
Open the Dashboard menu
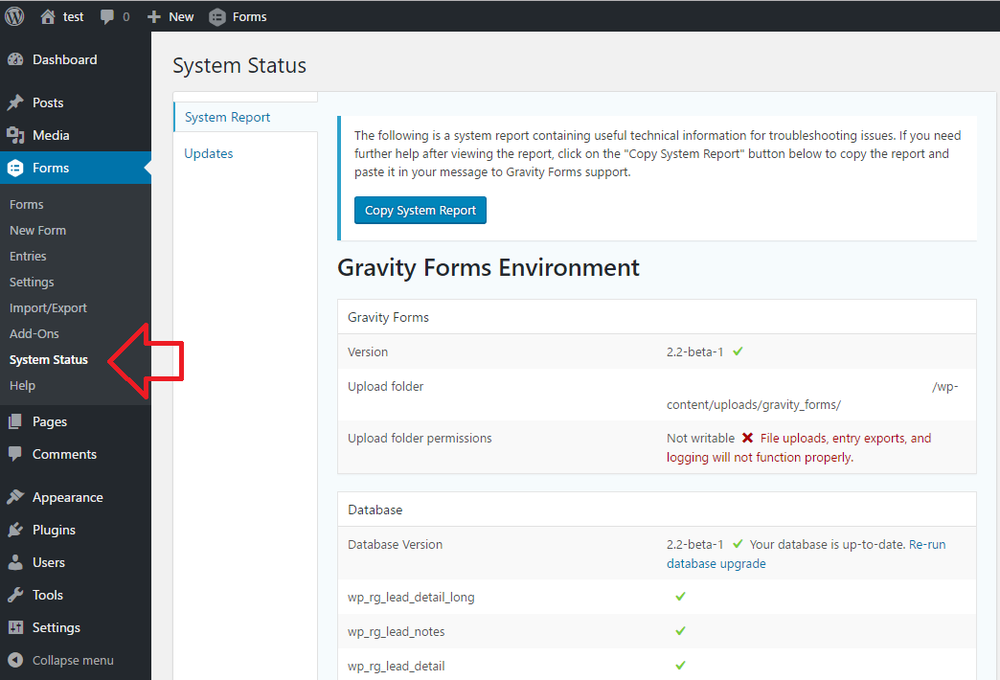pos(65,59)
